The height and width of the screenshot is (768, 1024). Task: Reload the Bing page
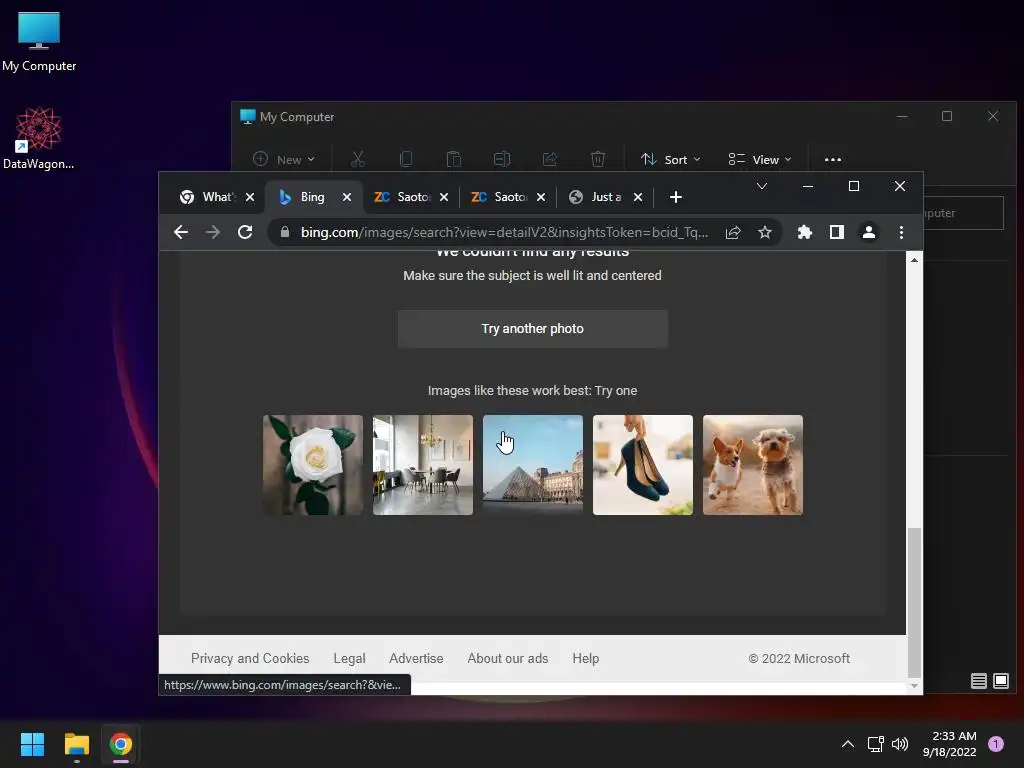pyautogui.click(x=245, y=232)
